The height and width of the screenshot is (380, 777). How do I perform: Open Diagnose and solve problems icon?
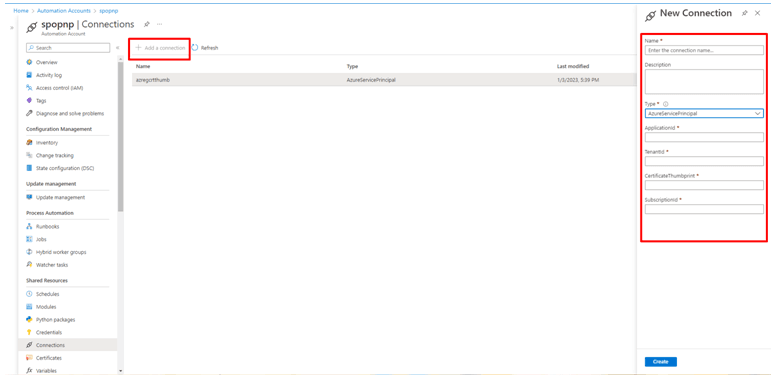pyautogui.click(x=29, y=113)
